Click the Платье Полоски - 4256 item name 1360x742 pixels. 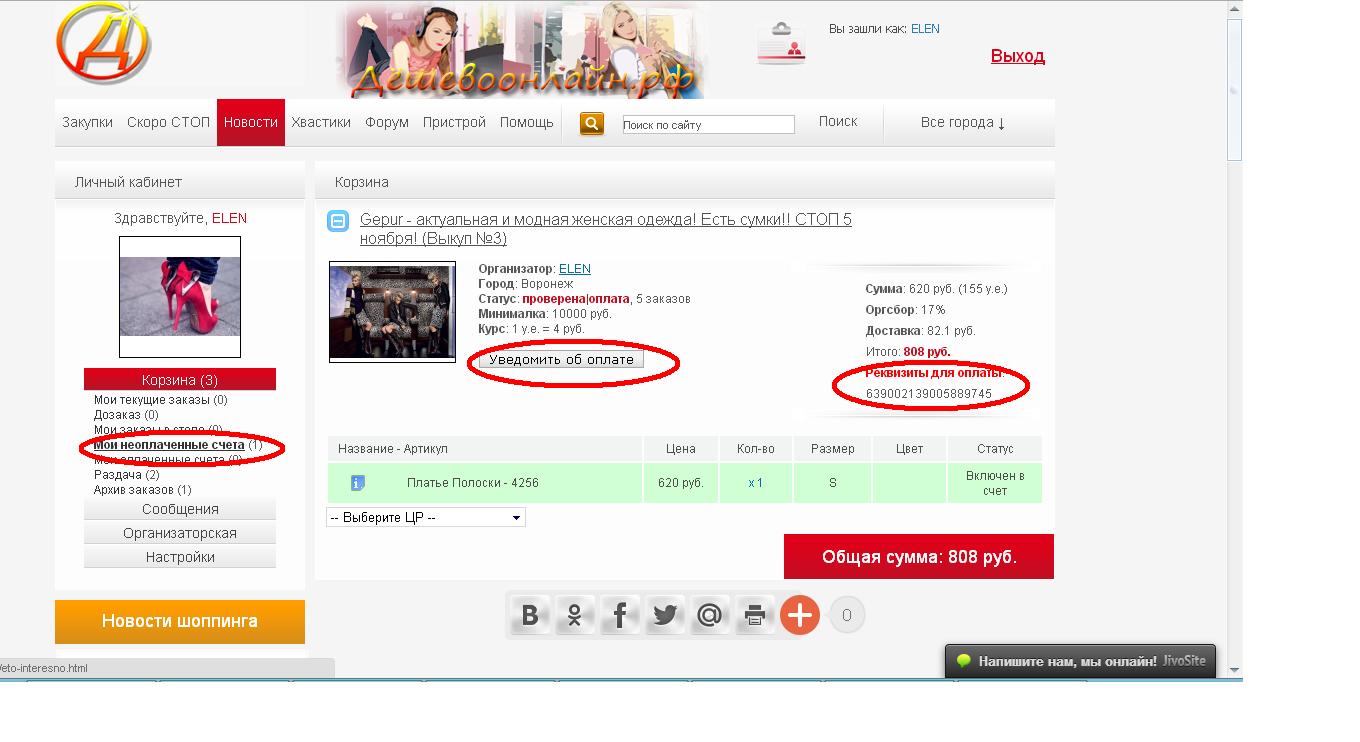473,483
